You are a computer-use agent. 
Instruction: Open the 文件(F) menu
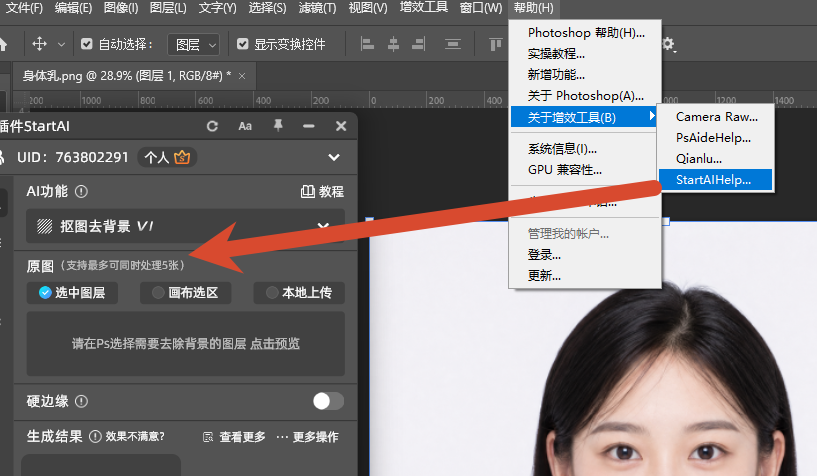[x=24, y=8]
